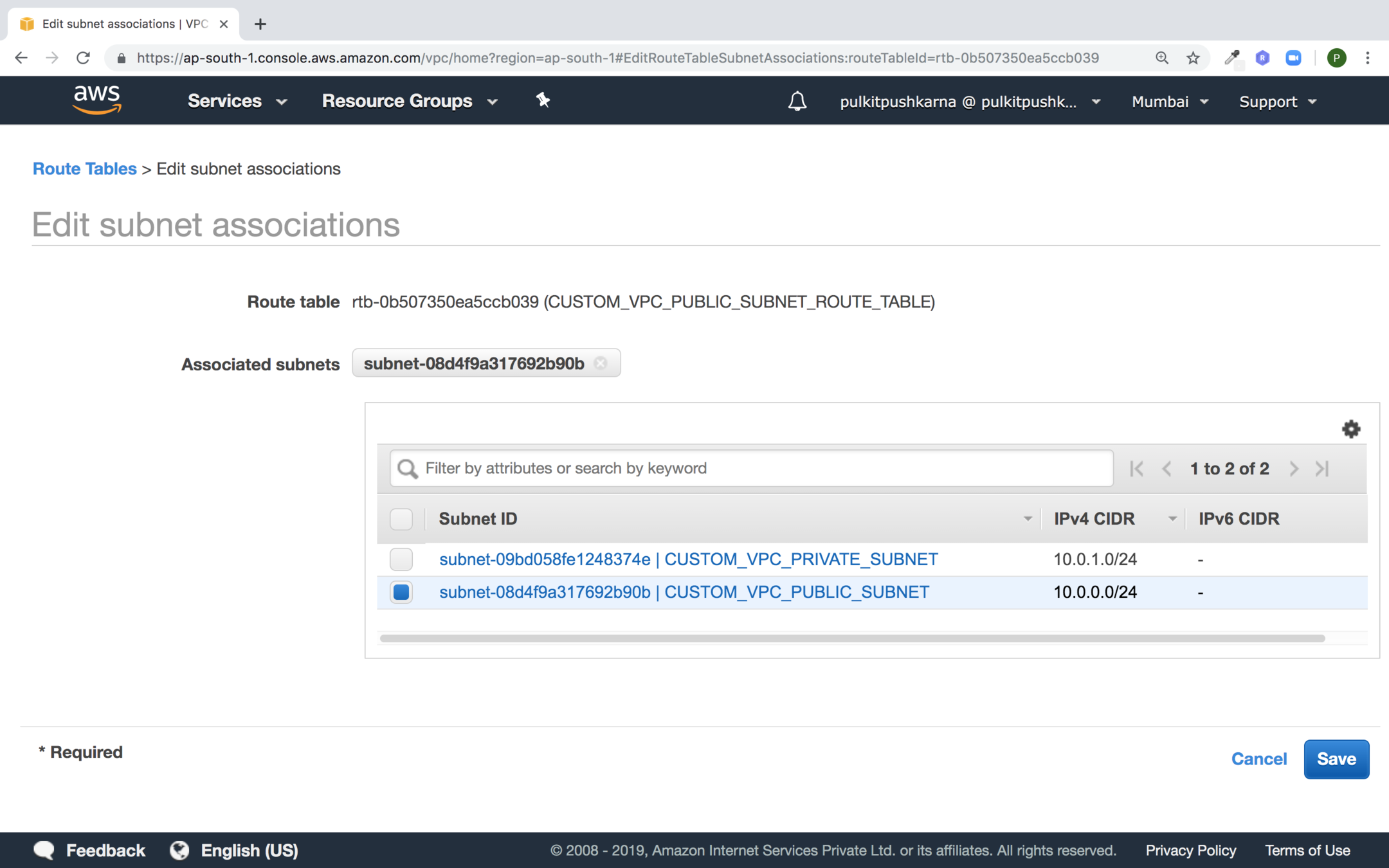
Task: Open the Support menu
Action: (1277, 102)
